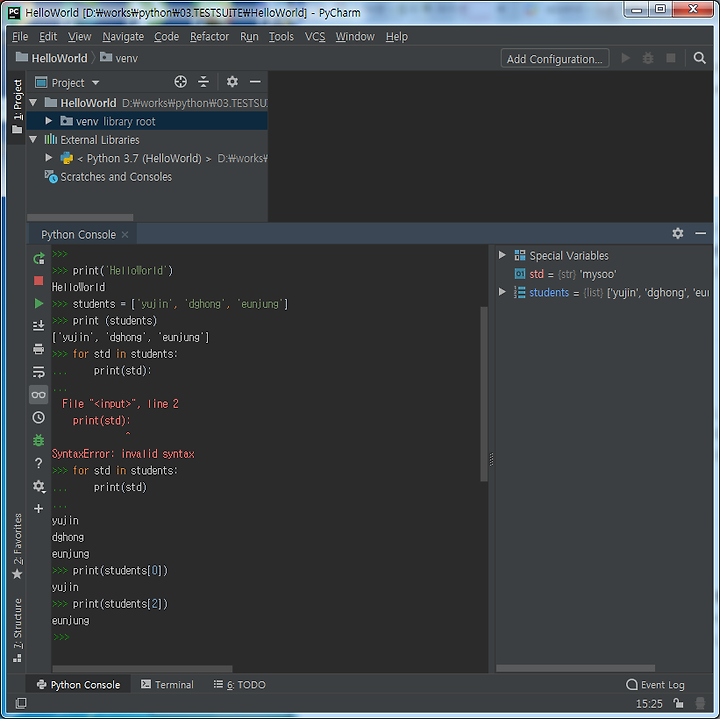Open the Refactor menu
Screen dimensions: 720x719
coord(209,36)
